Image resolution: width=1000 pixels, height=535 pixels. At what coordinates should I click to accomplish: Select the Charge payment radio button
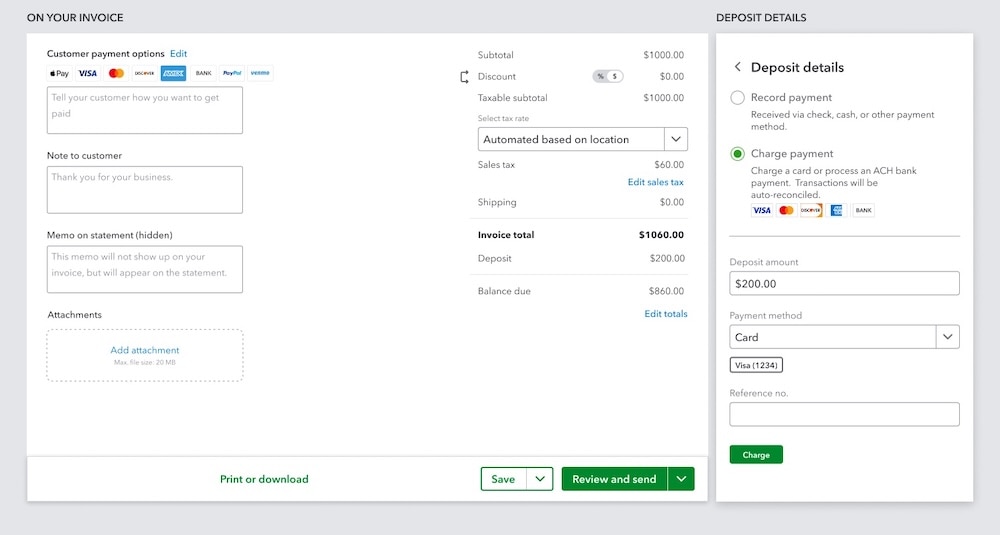click(737, 154)
